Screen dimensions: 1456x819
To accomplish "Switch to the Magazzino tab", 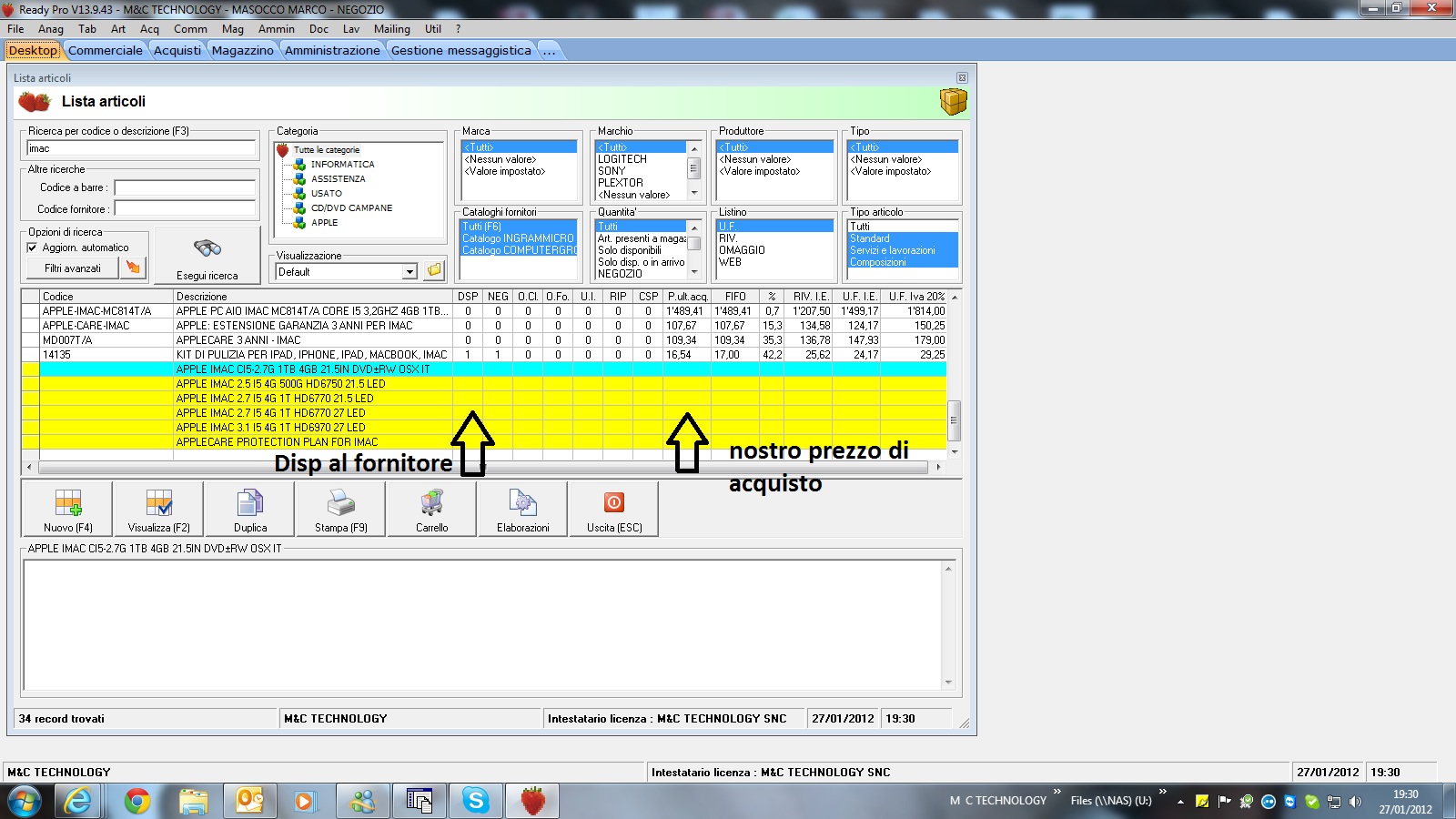I will [243, 51].
